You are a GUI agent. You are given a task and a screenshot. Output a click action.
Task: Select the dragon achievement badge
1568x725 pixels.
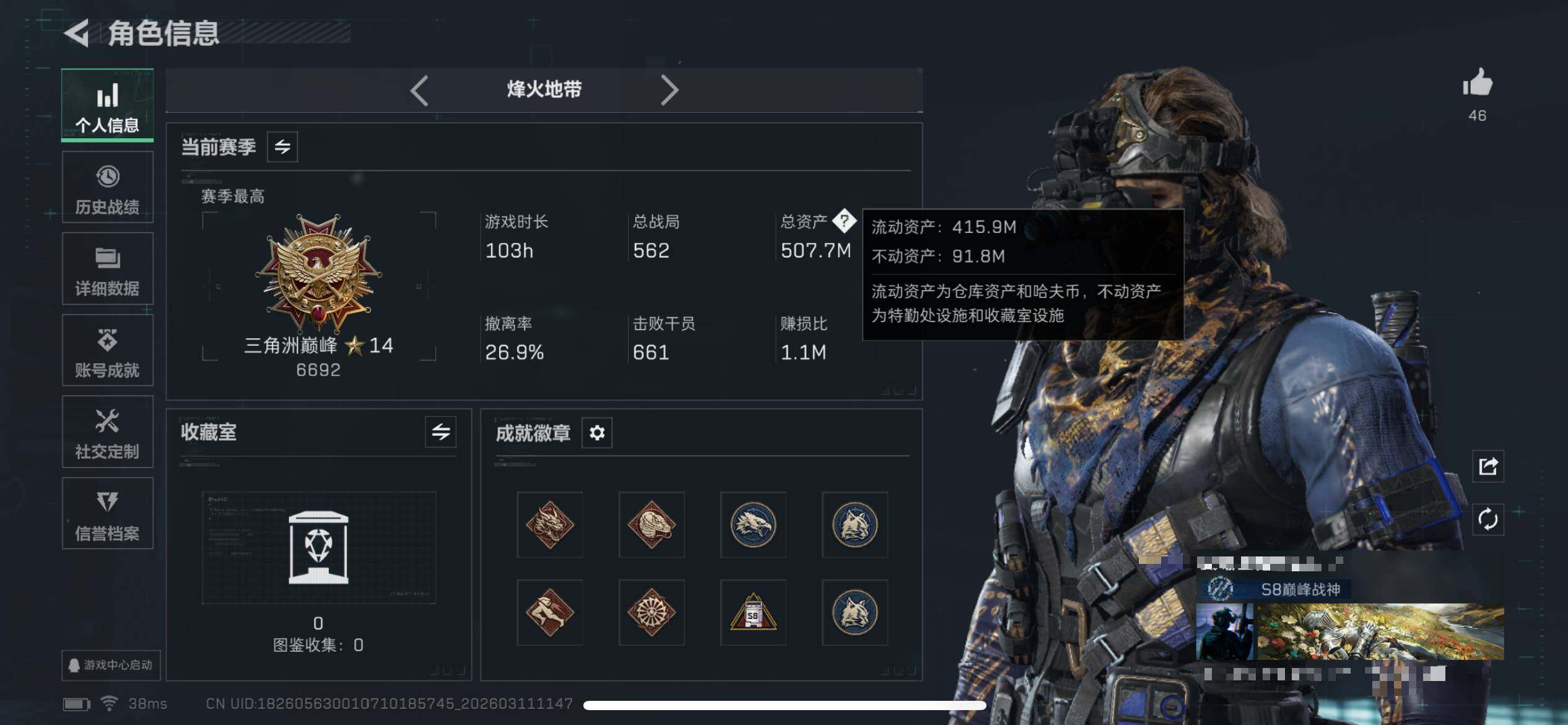[550, 525]
